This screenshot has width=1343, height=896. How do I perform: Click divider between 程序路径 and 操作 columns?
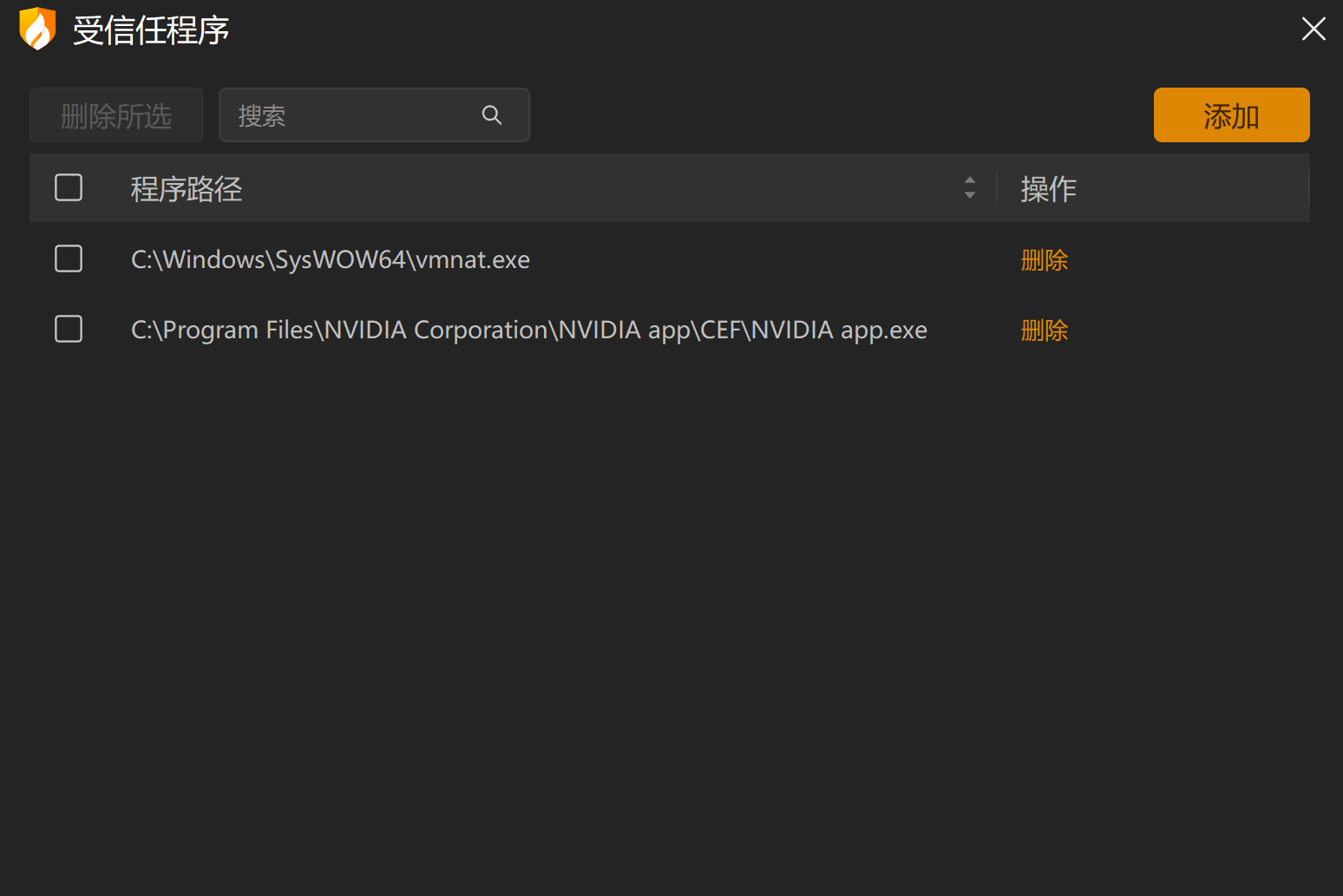(997, 188)
